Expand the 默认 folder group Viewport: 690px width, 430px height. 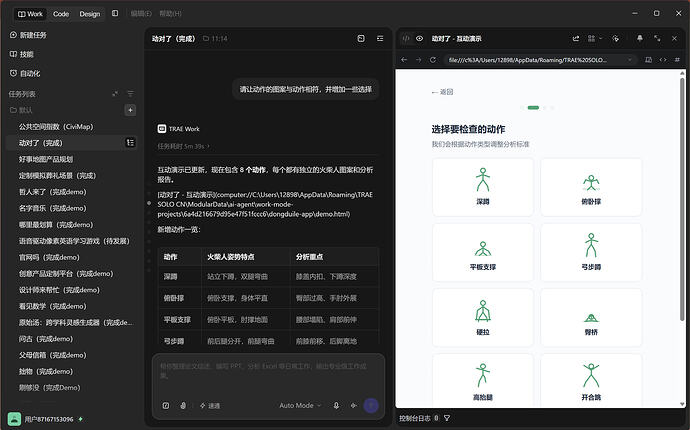click(x=21, y=110)
